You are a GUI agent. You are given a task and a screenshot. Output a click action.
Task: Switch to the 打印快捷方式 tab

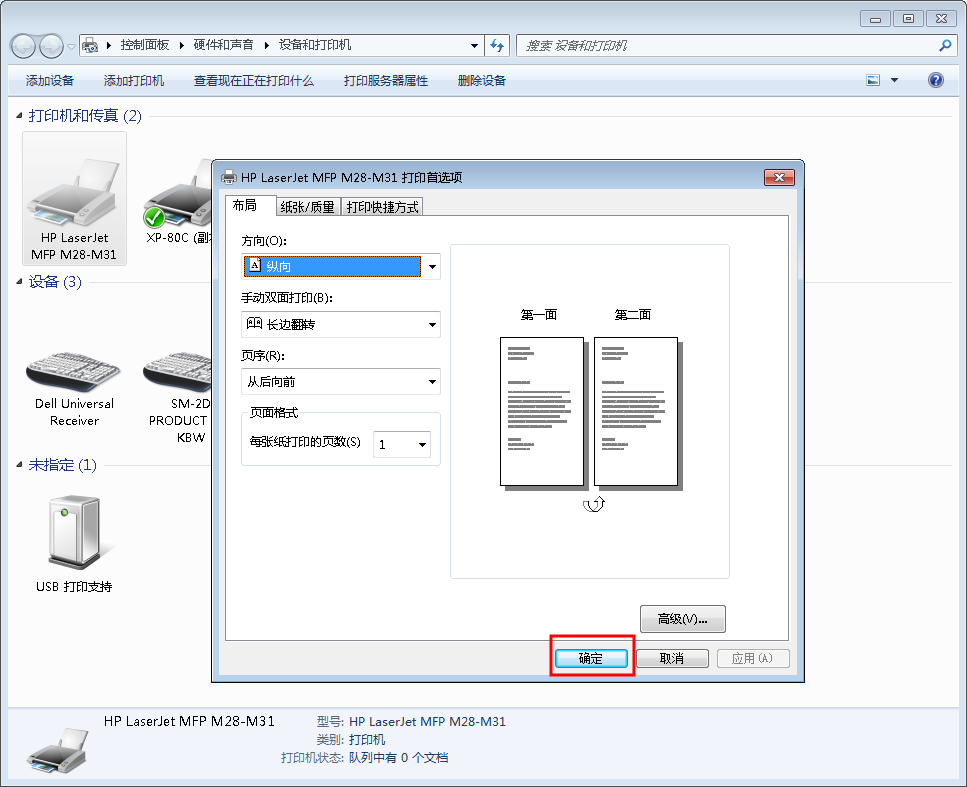(x=382, y=207)
